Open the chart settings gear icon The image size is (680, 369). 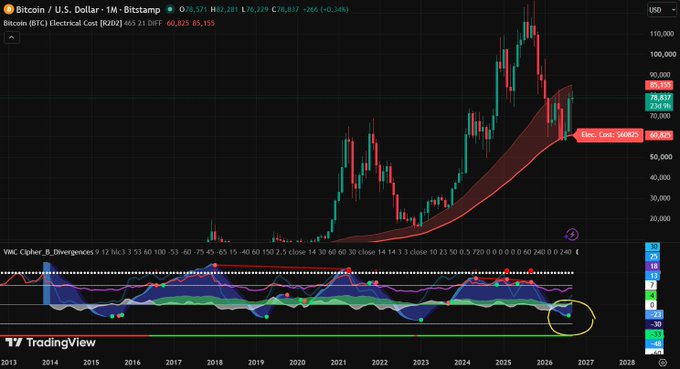662,362
